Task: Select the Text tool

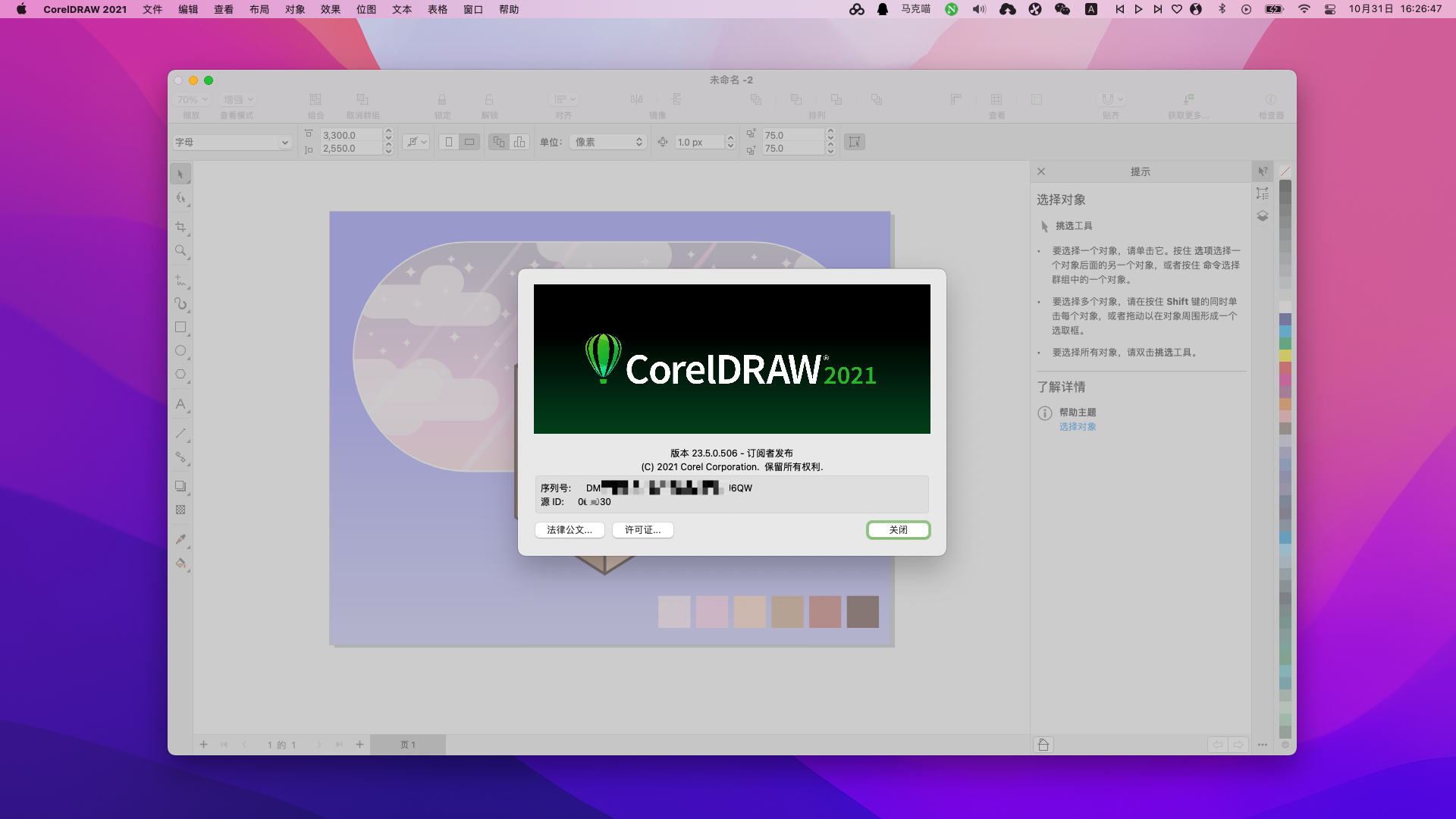Action: (x=180, y=404)
